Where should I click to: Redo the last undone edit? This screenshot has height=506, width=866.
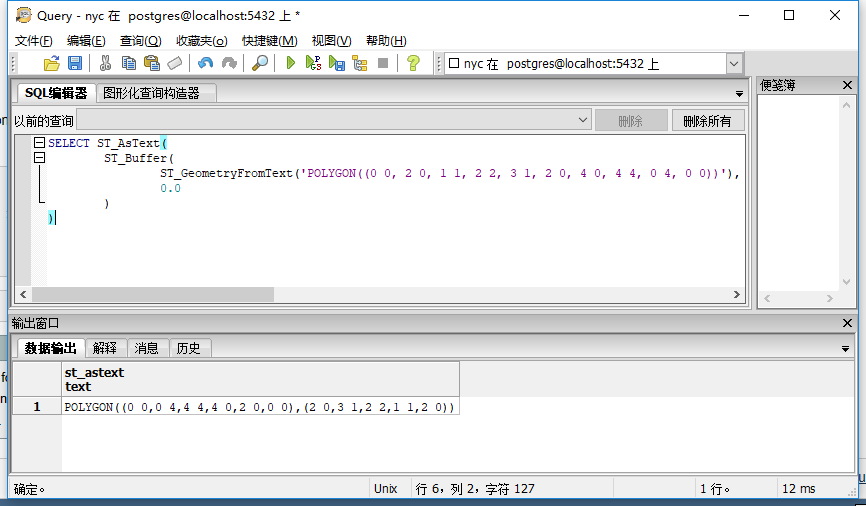[x=229, y=64]
